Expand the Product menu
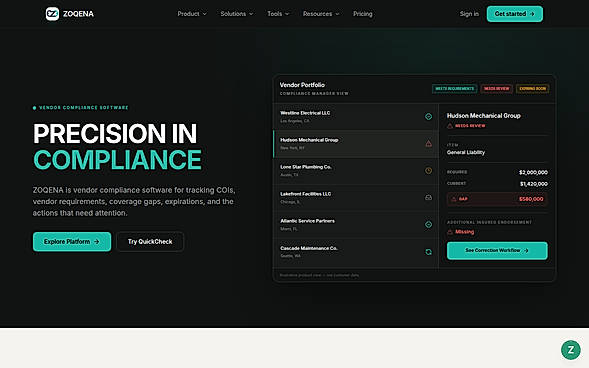589x368 pixels. [192, 14]
